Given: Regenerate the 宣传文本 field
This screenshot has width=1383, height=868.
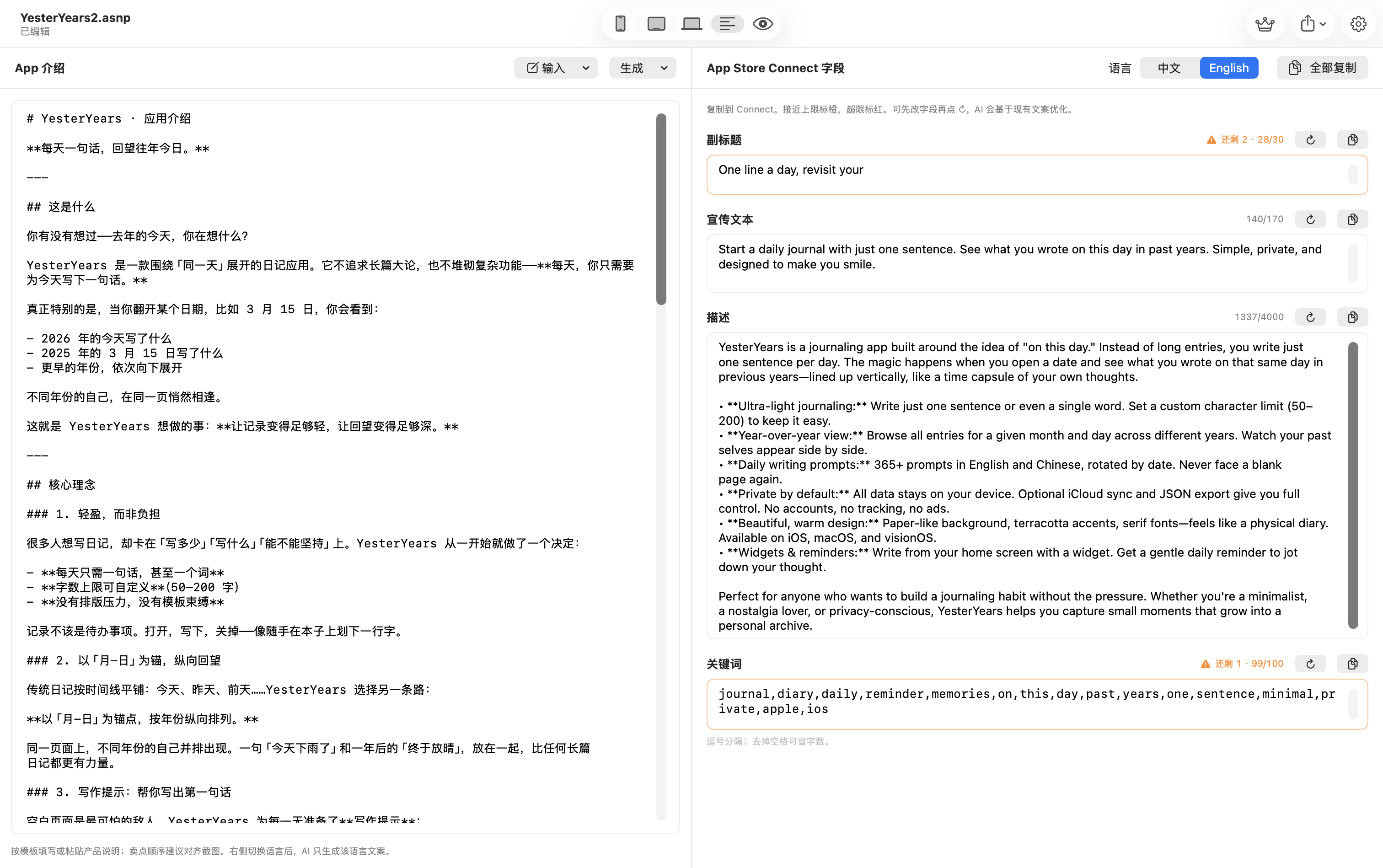Looking at the screenshot, I should (x=1310, y=220).
